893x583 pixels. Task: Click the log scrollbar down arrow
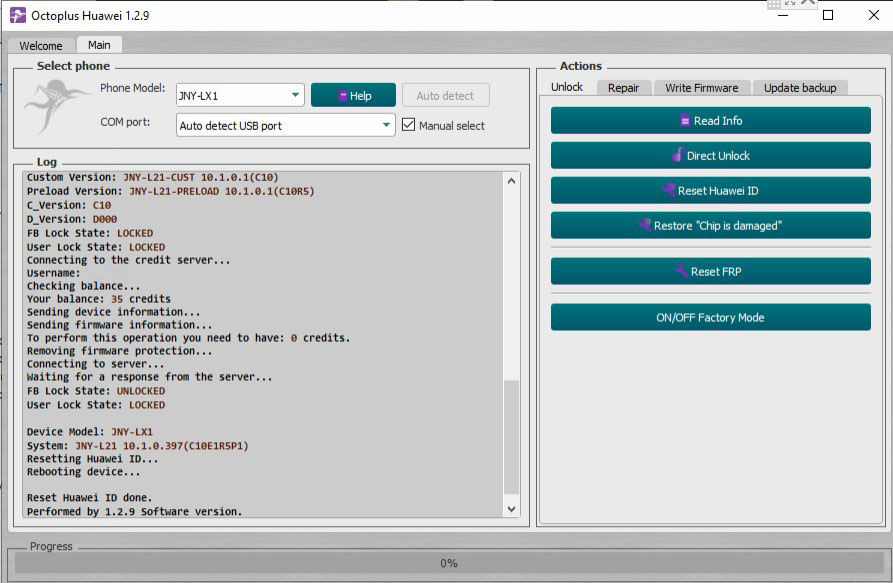click(511, 509)
